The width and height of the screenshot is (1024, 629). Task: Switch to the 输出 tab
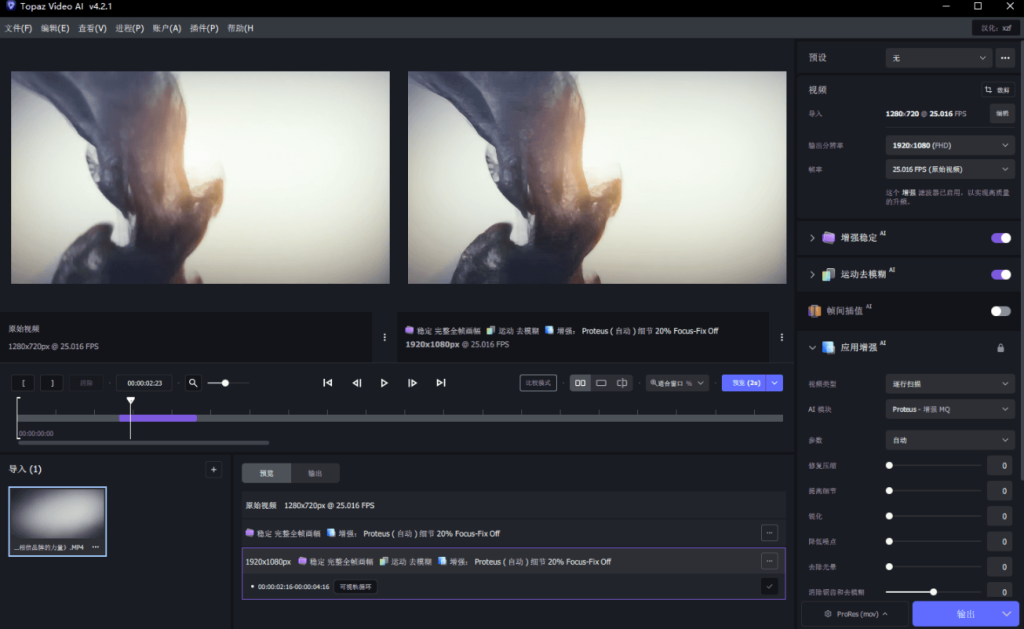[x=315, y=473]
